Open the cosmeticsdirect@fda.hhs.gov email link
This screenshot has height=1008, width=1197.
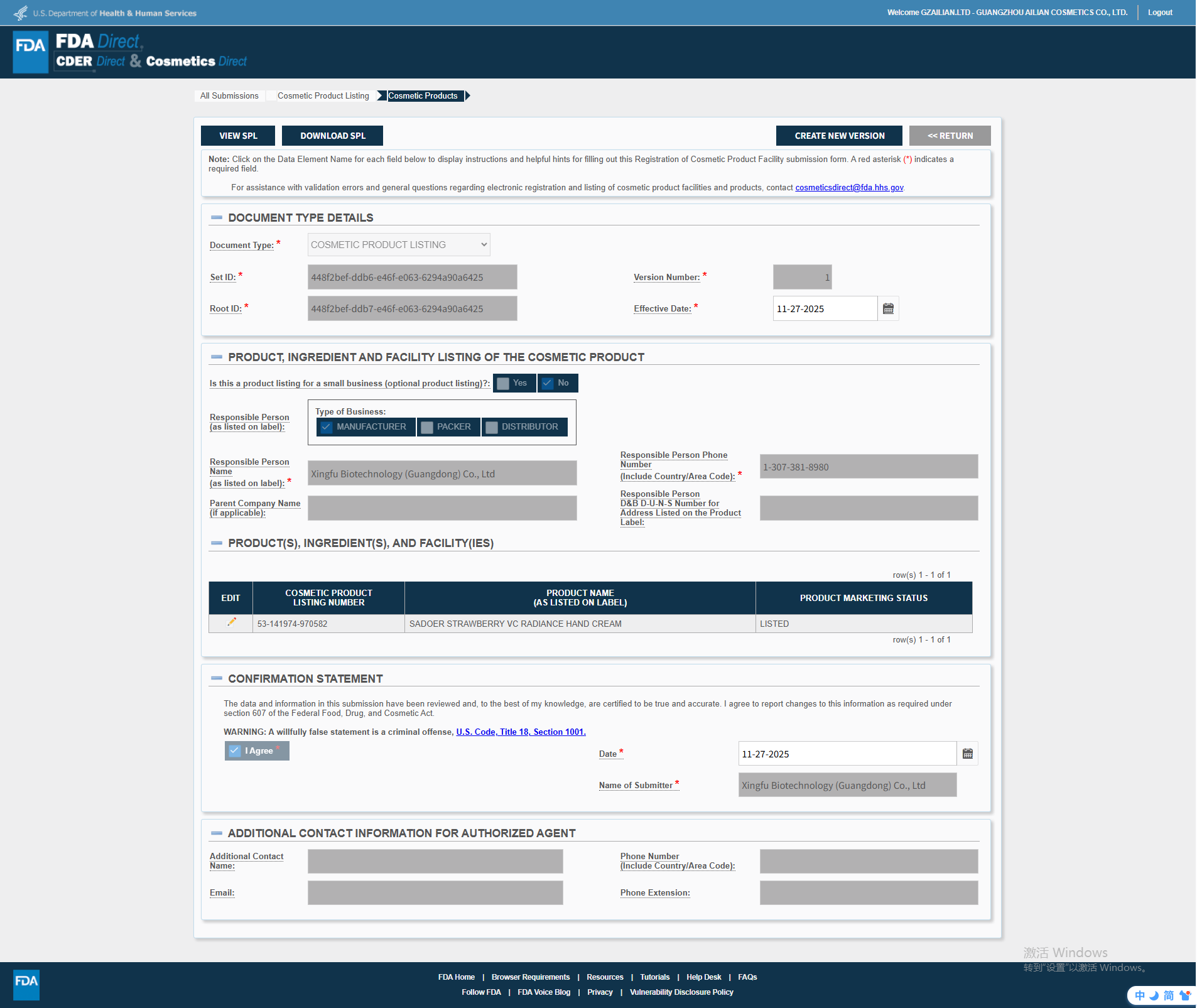tap(849, 188)
